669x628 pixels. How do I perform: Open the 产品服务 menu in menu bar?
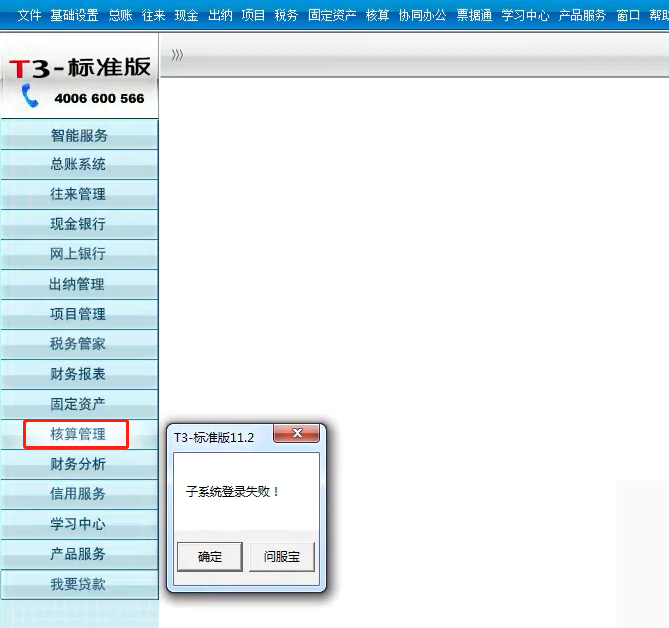[x=582, y=15]
